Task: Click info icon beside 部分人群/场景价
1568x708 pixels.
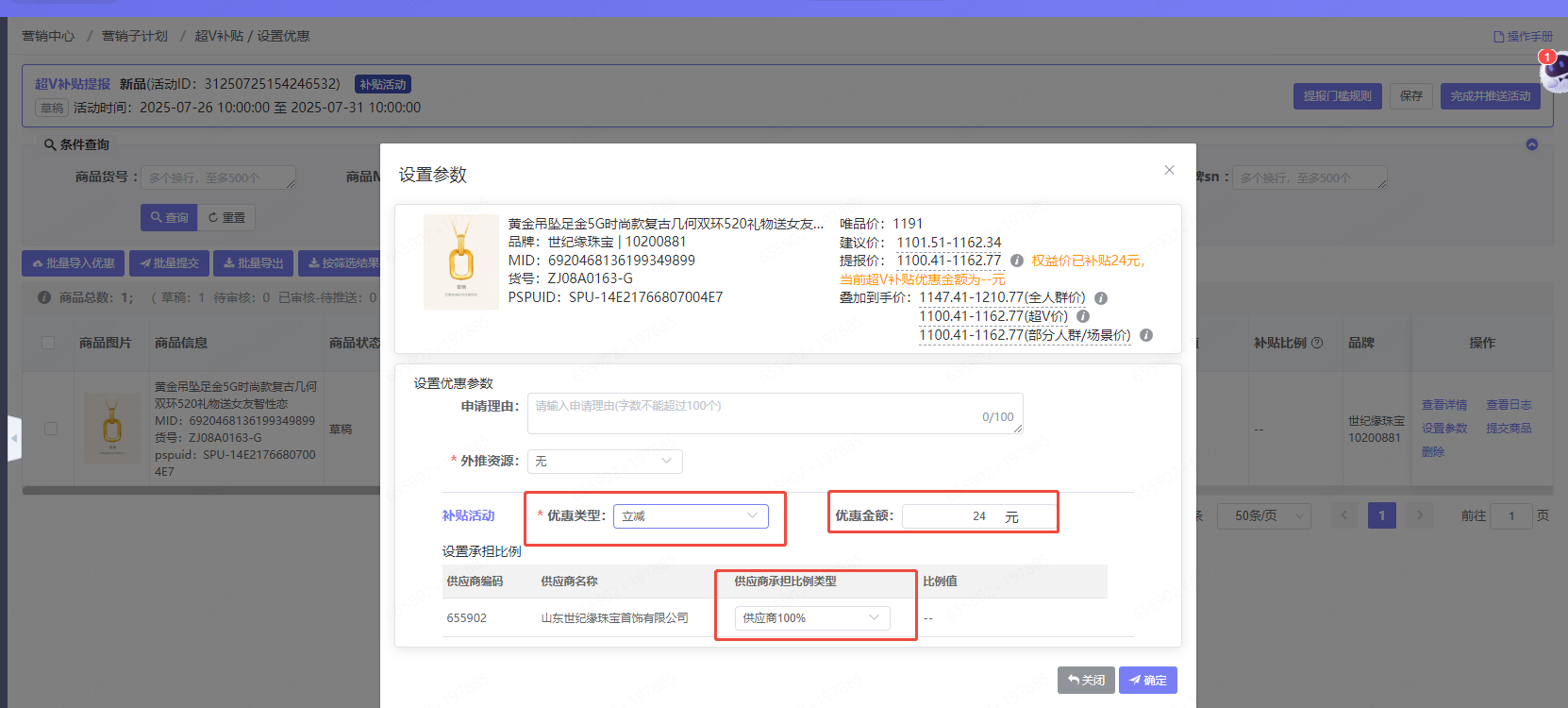Action: click(1146, 335)
